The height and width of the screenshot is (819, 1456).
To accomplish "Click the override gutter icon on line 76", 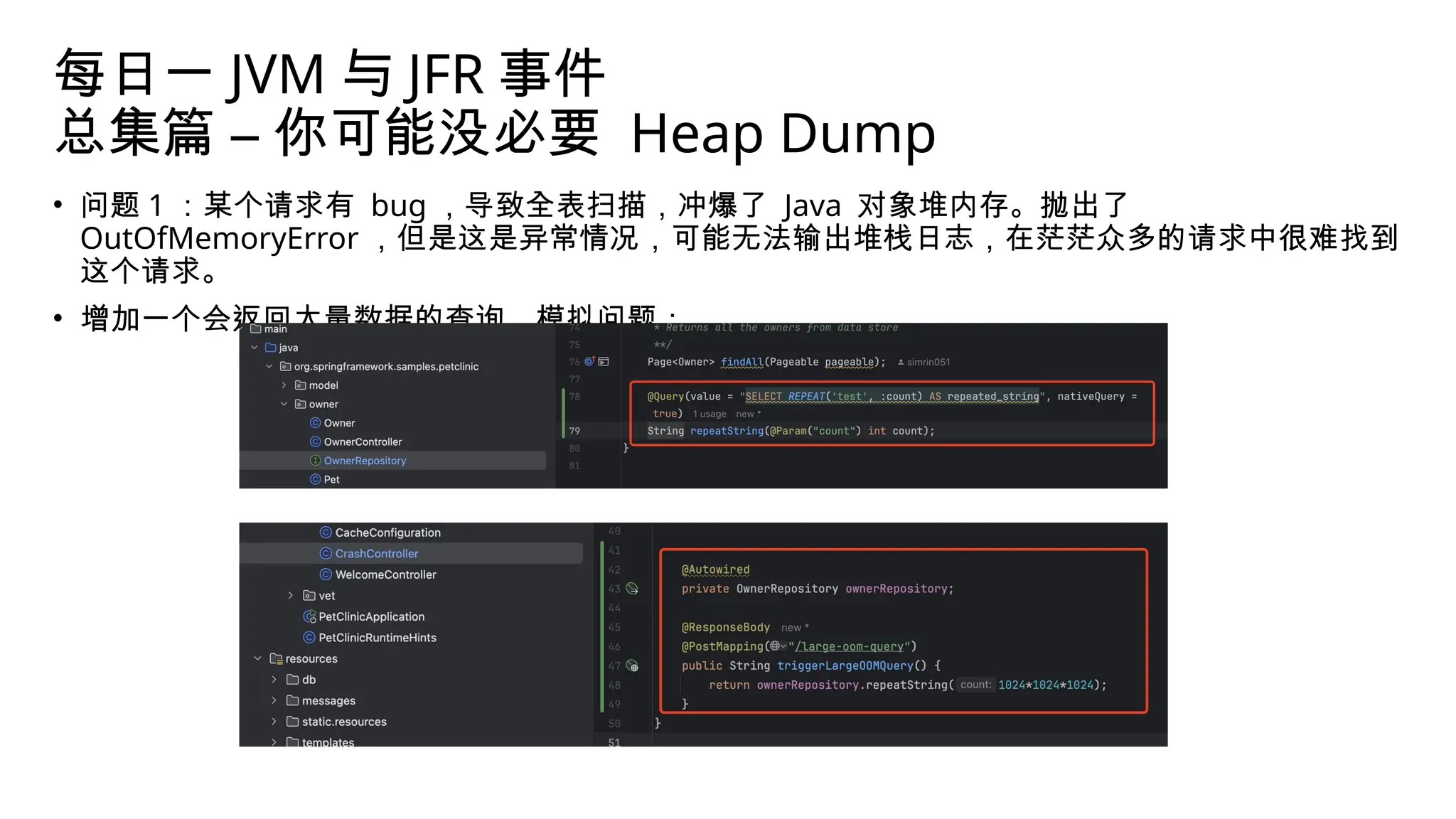I will tap(589, 362).
